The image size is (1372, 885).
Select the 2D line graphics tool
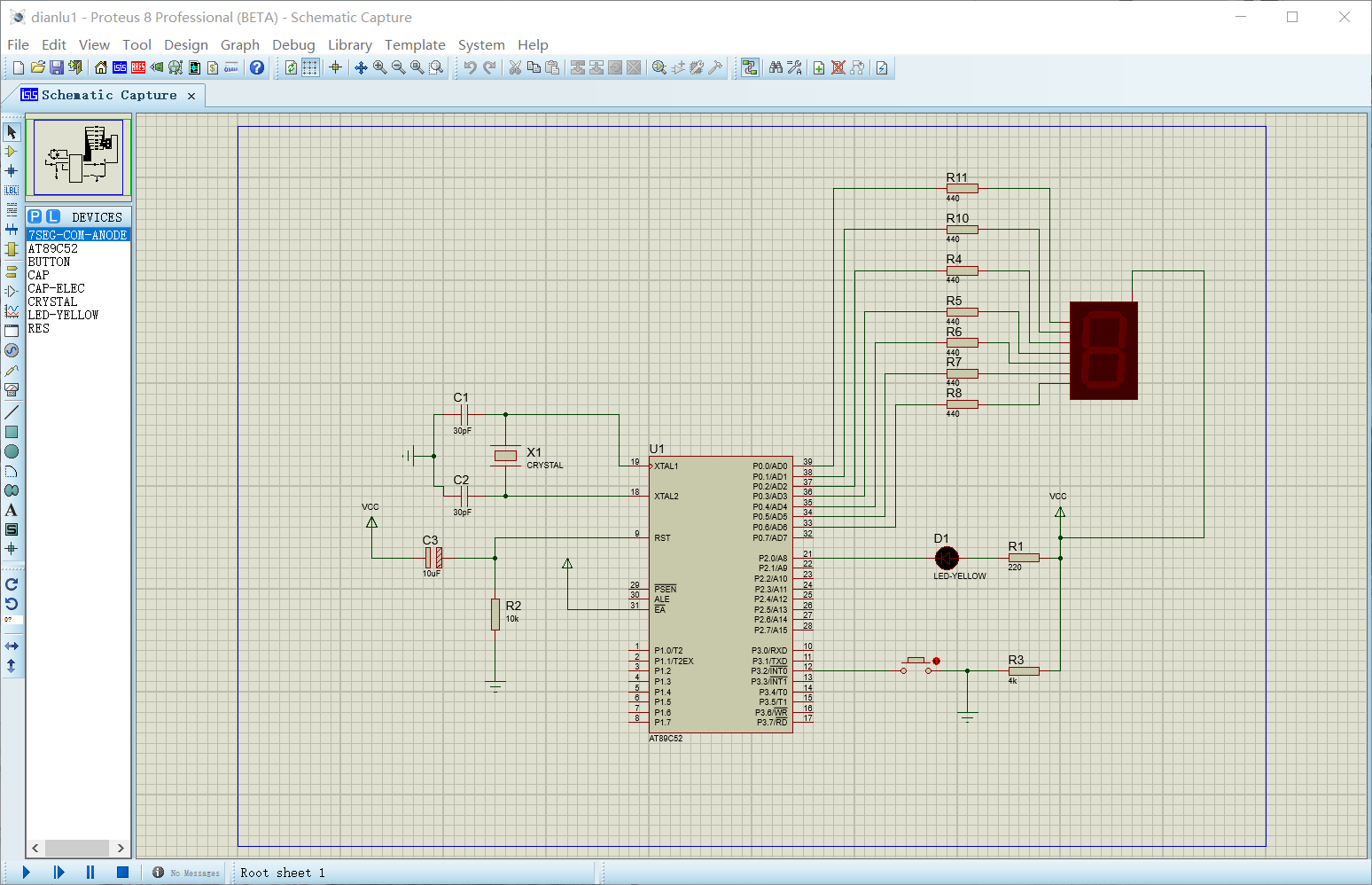12,412
